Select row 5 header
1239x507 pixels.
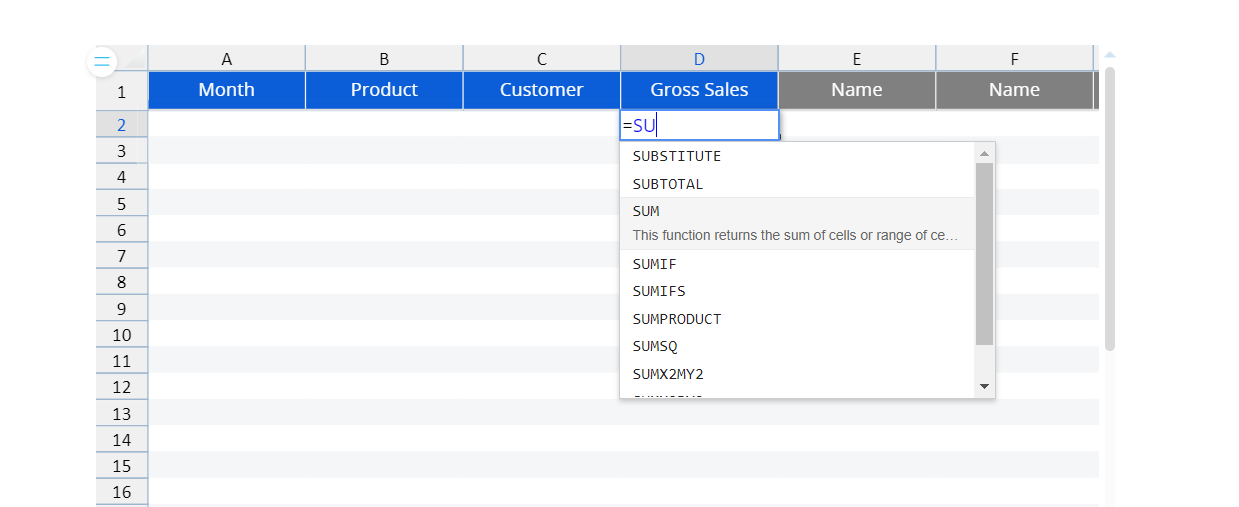(x=122, y=203)
